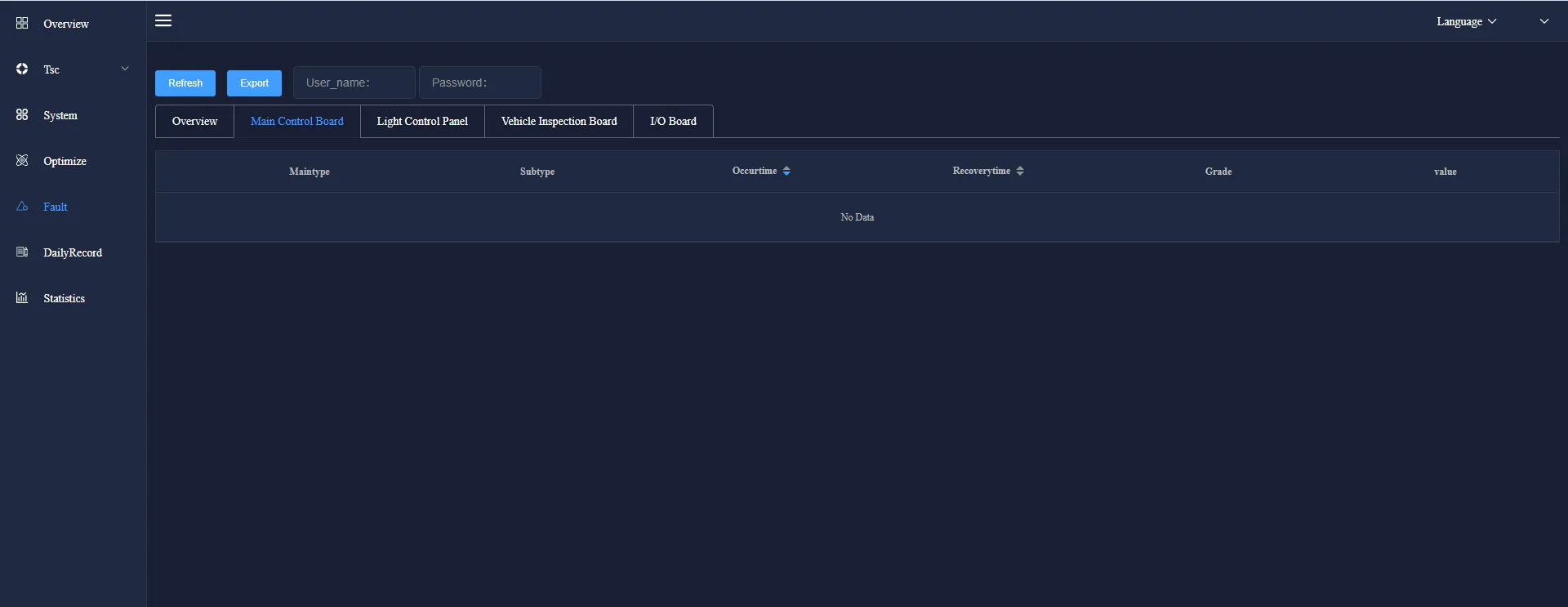Screen dimensions: 1568x607
Task: Switch to the Overview tab
Action: [194, 121]
